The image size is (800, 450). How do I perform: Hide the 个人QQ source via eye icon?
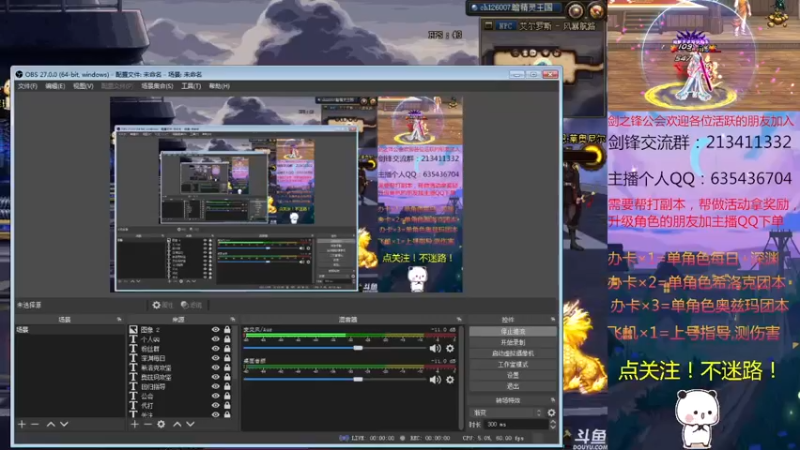coord(215,339)
